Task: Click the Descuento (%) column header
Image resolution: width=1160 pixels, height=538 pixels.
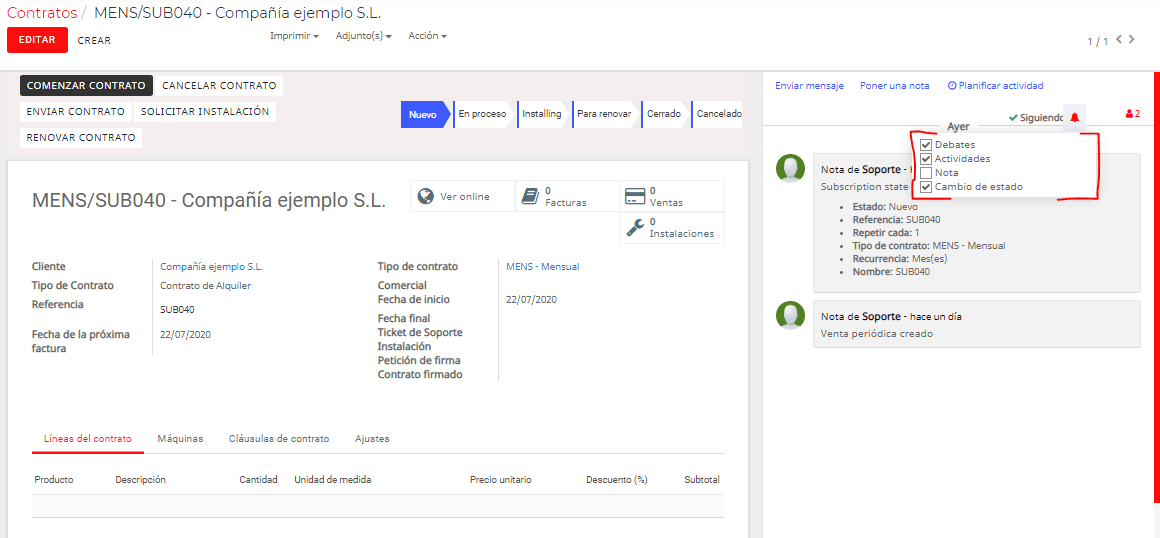Action: (617, 480)
